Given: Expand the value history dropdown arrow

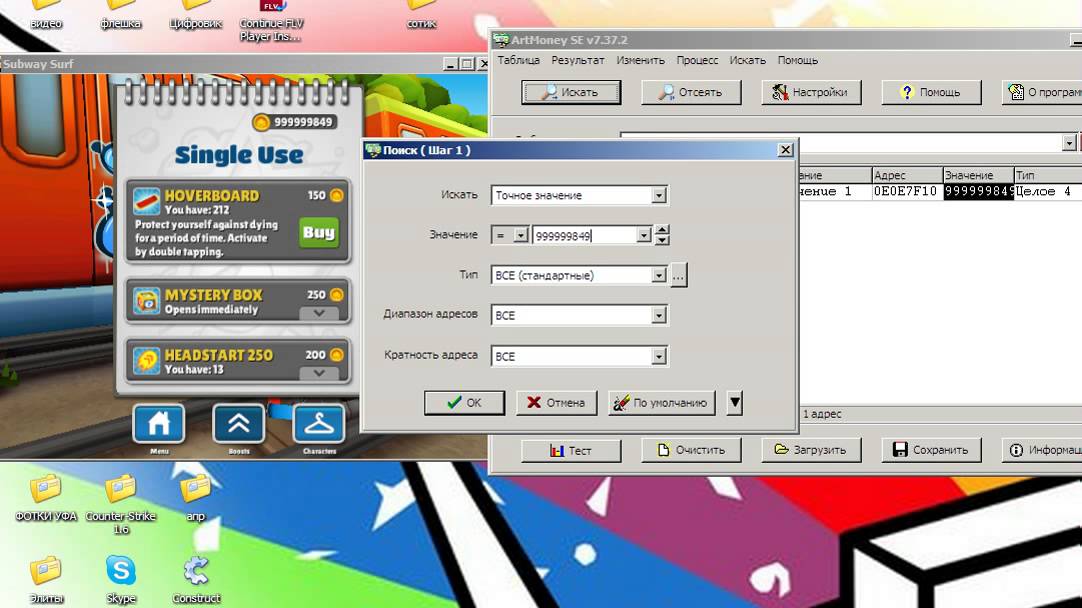Looking at the screenshot, I should pyautogui.click(x=644, y=235).
